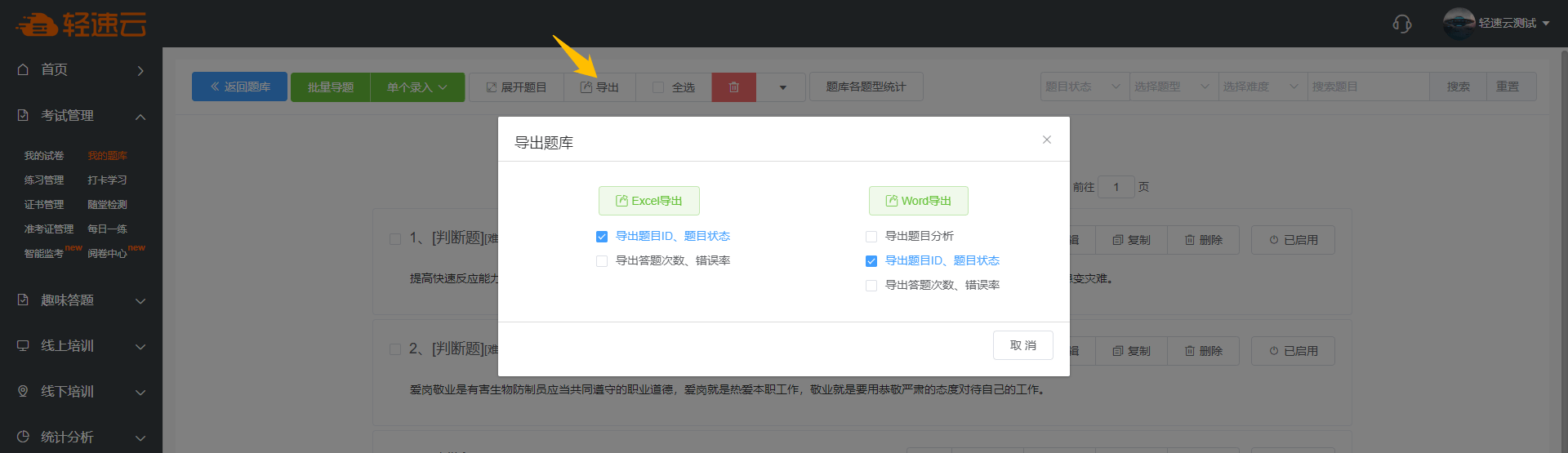Viewport: 1568px width, 453px height.
Task: Expand the 趣味答题 sidebar menu
Action: 81,300
